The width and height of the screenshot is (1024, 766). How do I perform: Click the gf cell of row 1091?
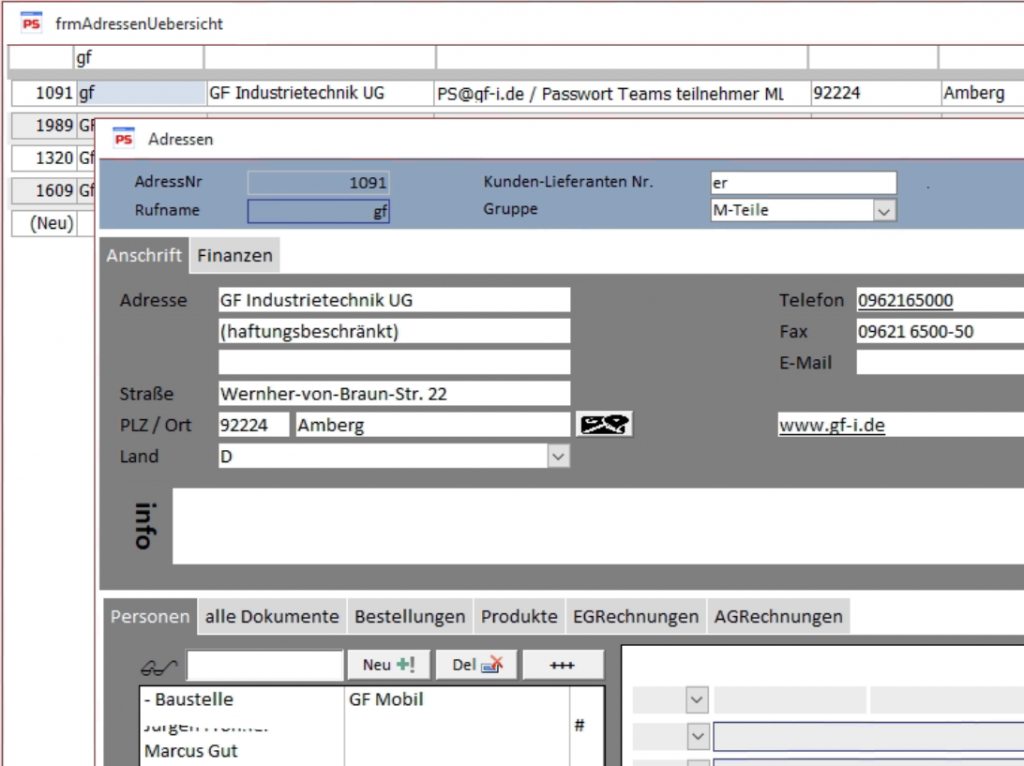[141, 93]
